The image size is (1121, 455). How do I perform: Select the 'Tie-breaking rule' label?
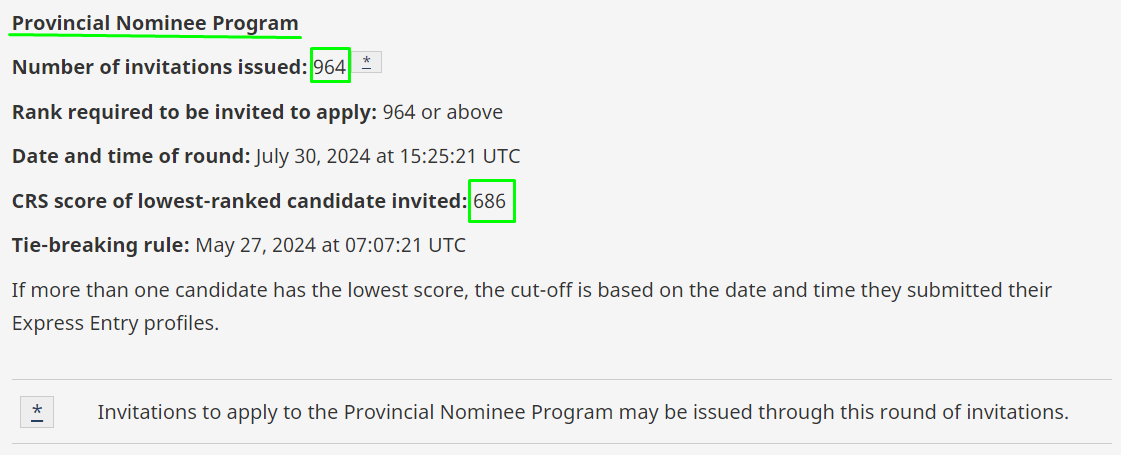[x=101, y=246]
